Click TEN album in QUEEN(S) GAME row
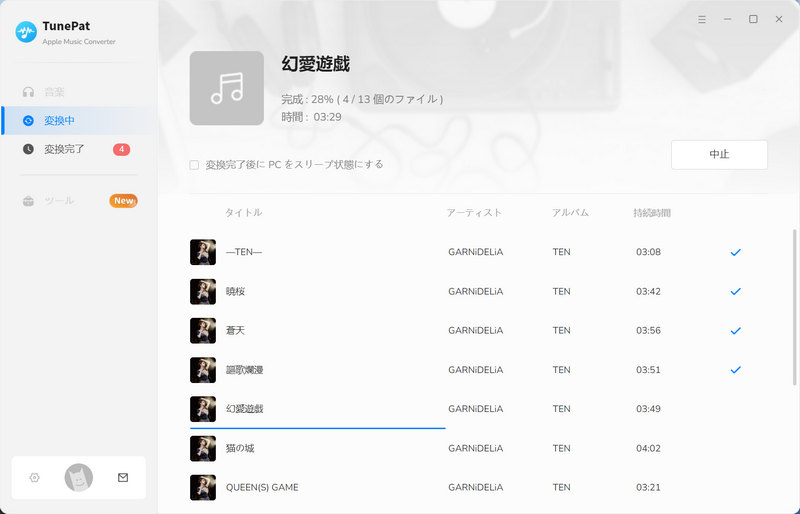This screenshot has height=514, width=800. click(561, 487)
